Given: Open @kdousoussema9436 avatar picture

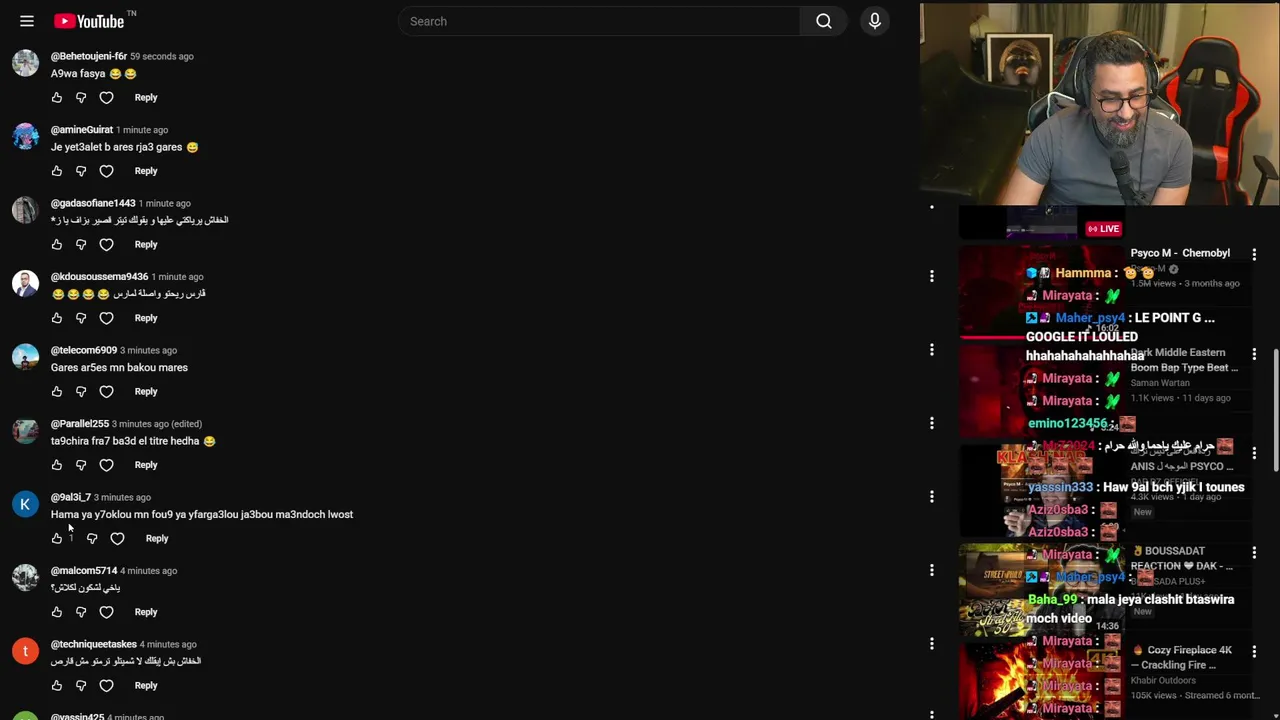Looking at the screenshot, I should click(x=25, y=283).
